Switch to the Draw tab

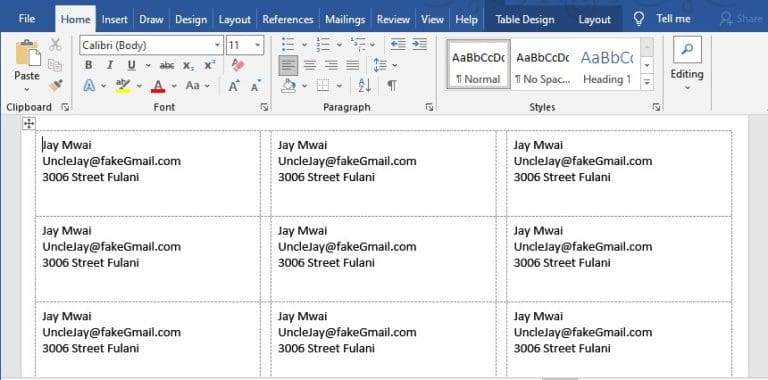pyautogui.click(x=151, y=20)
